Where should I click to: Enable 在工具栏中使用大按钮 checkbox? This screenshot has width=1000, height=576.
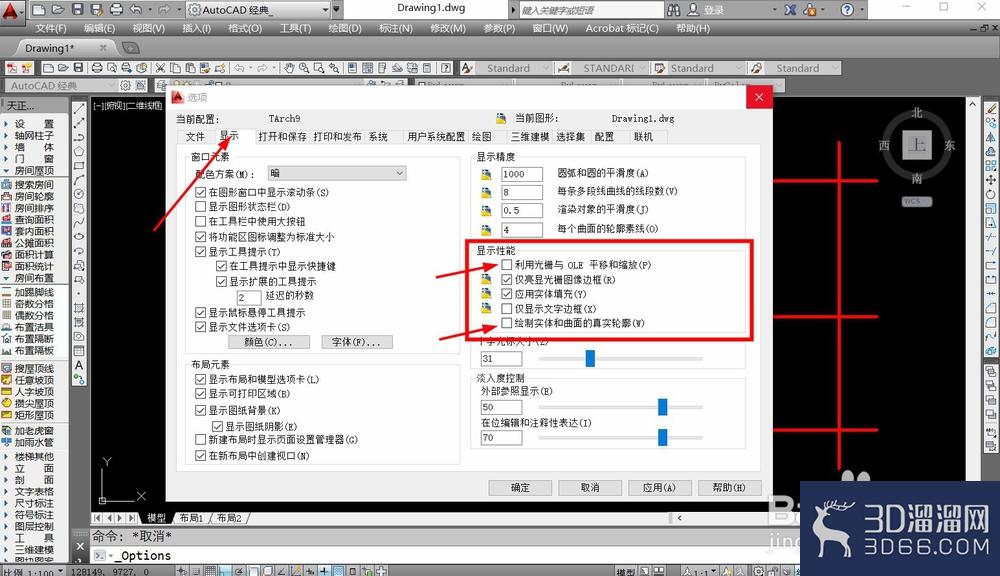(200, 221)
